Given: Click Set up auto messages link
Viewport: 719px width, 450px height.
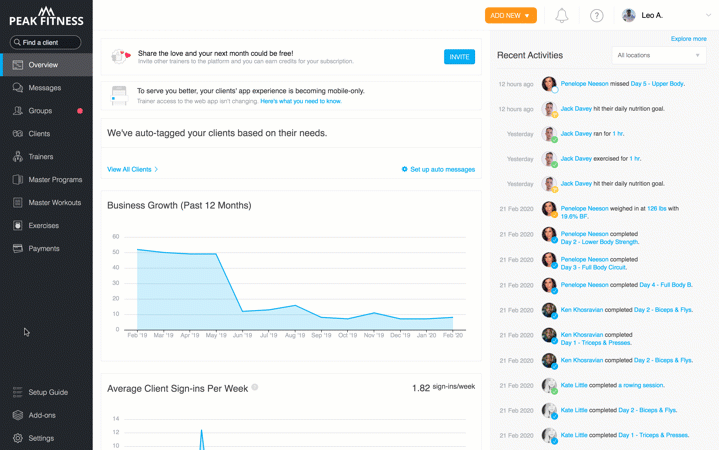Looking at the screenshot, I should (x=438, y=170).
